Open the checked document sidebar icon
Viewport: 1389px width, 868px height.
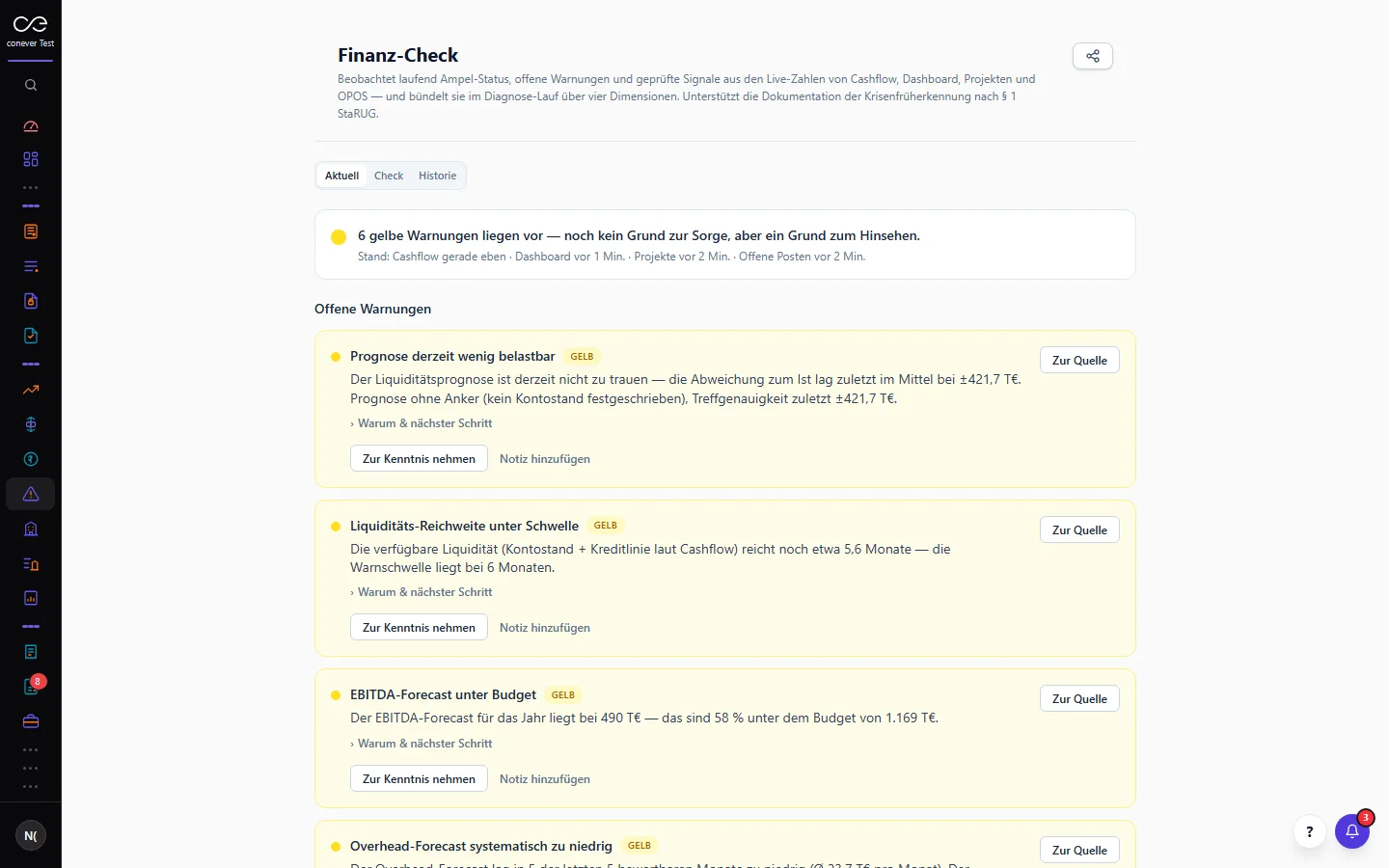(x=31, y=336)
